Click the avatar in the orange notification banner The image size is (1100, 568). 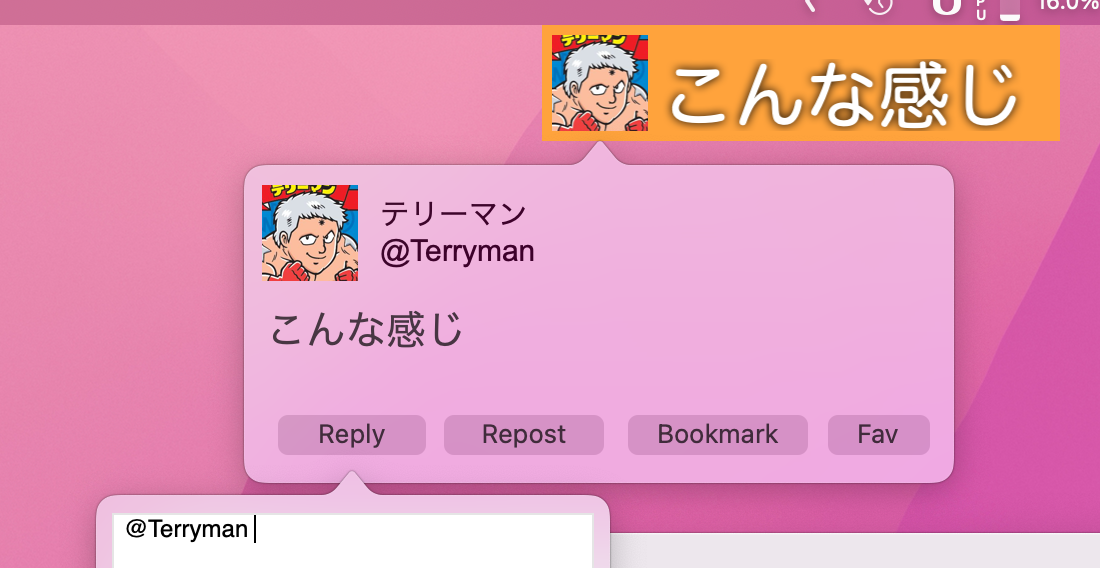coord(600,83)
